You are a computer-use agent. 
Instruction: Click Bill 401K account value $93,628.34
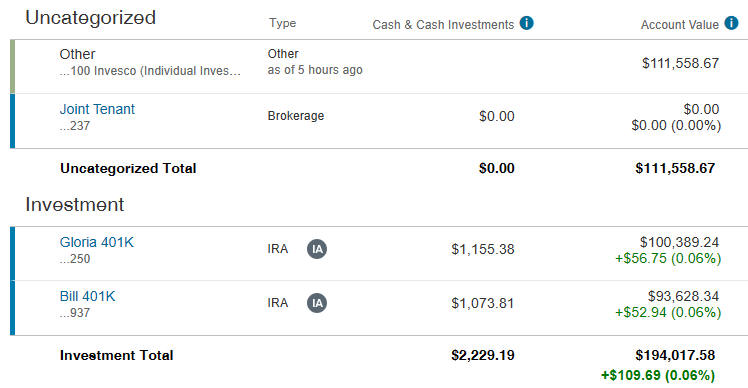683,296
